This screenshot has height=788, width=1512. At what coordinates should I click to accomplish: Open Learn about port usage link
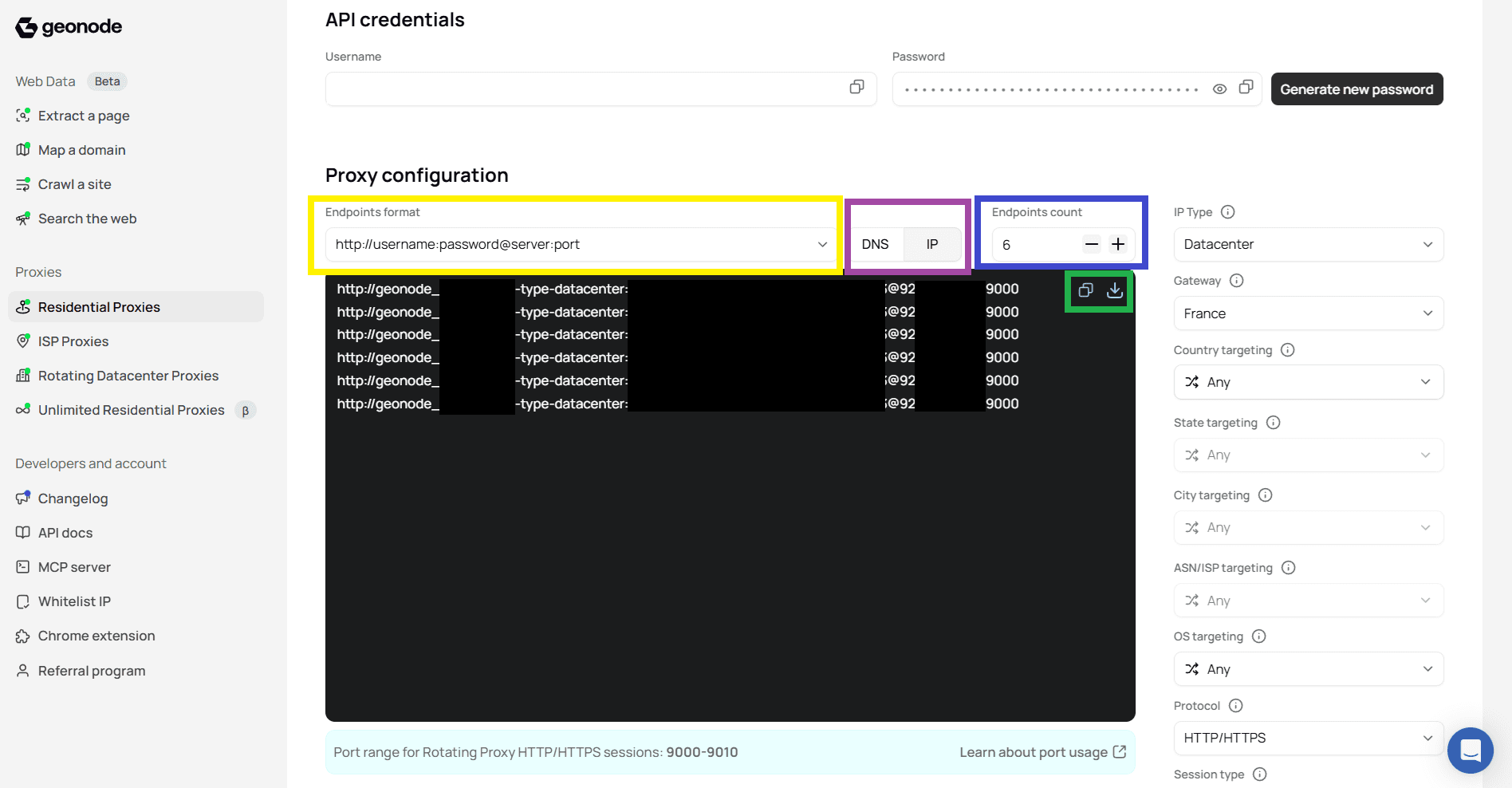coord(1042,752)
